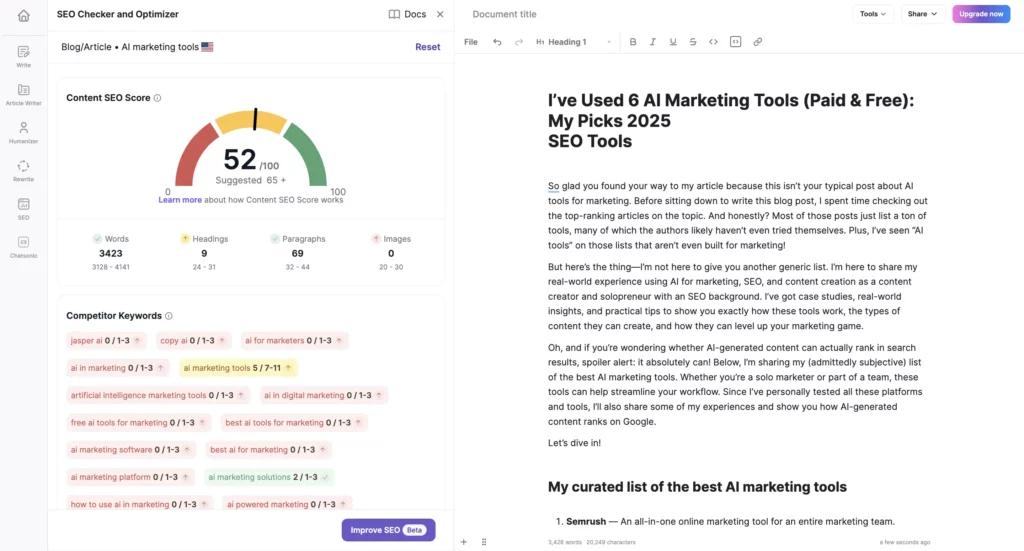Image resolution: width=1024 pixels, height=551 pixels.
Task: Open the Write tool in sidebar
Action: point(24,56)
